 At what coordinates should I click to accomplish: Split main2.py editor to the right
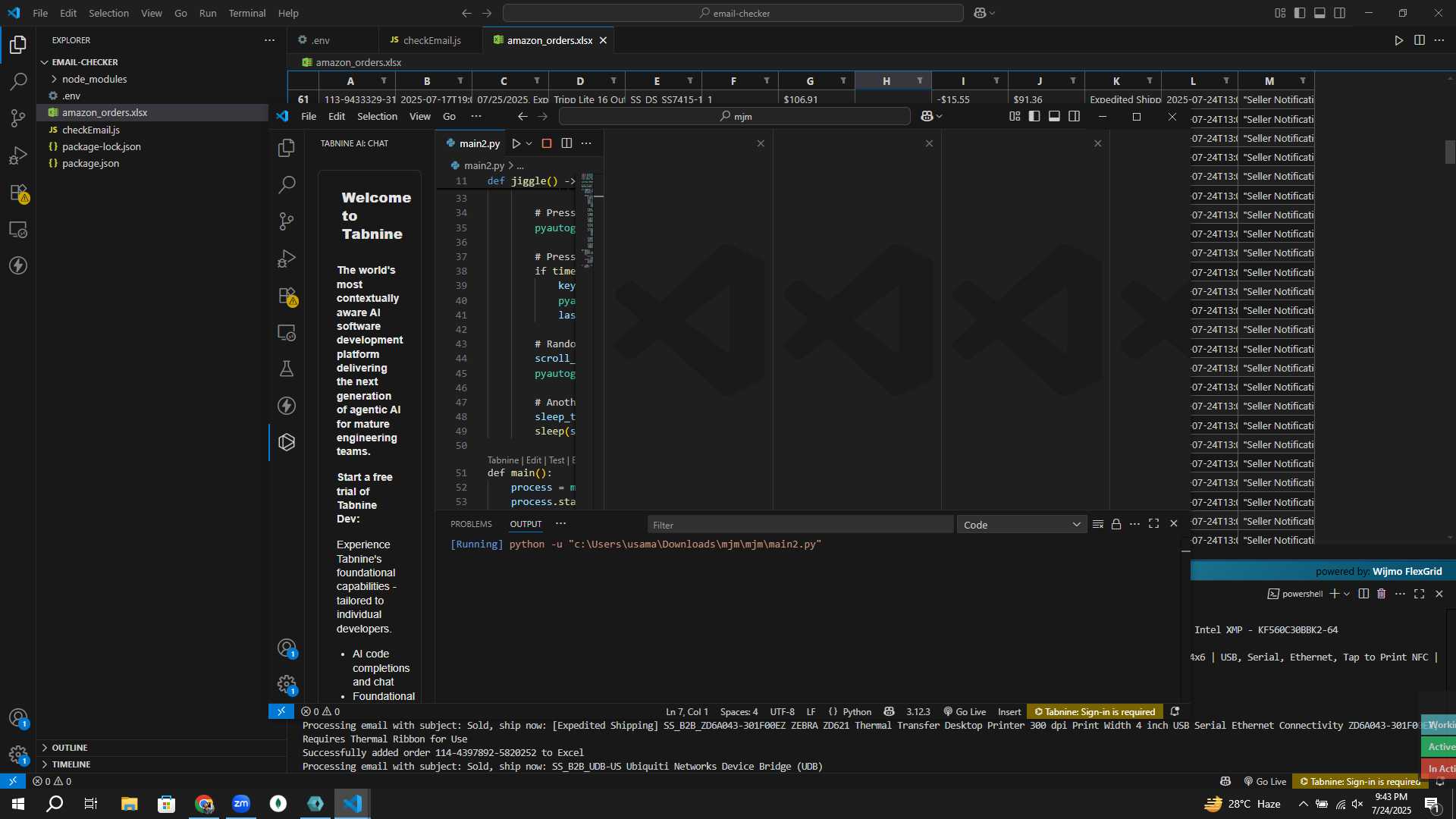tap(566, 143)
